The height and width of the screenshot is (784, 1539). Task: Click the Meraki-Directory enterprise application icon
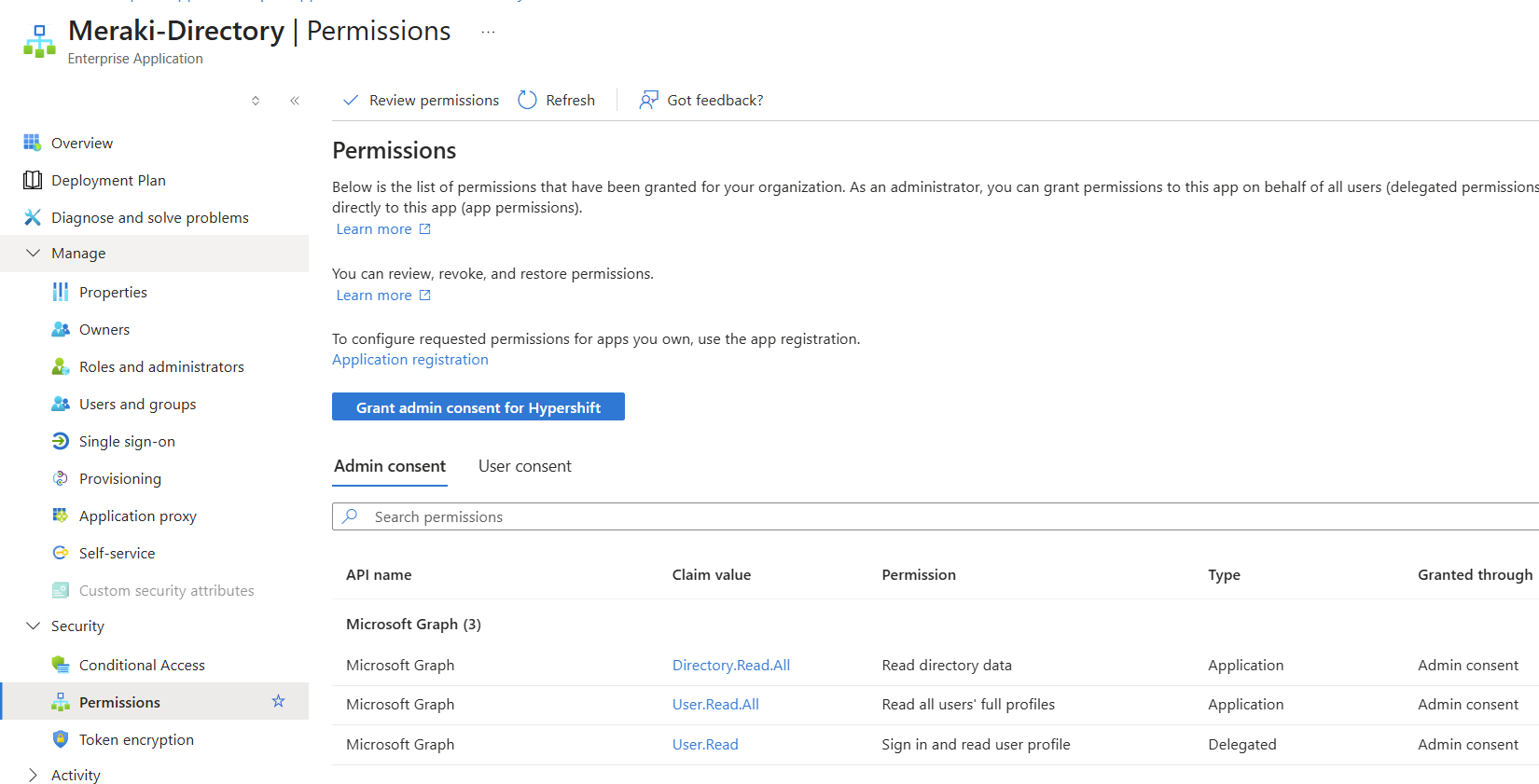pyautogui.click(x=39, y=42)
